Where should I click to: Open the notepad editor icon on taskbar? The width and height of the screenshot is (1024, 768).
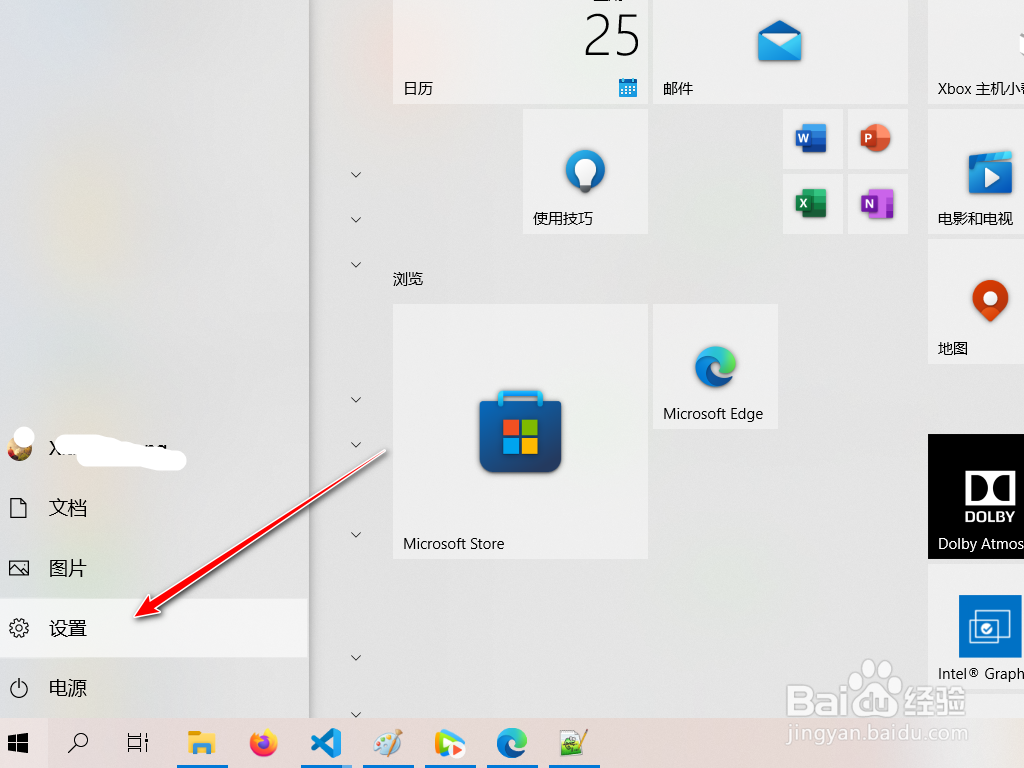click(574, 743)
